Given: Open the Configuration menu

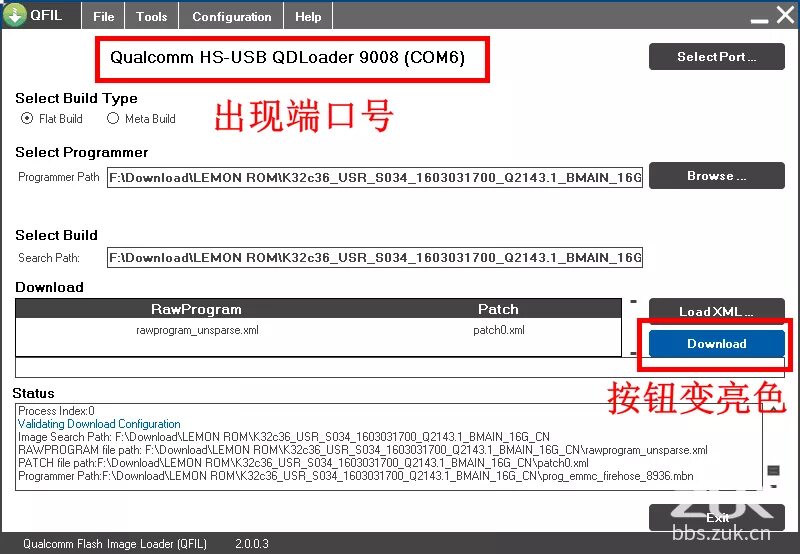Looking at the screenshot, I should tap(232, 16).
